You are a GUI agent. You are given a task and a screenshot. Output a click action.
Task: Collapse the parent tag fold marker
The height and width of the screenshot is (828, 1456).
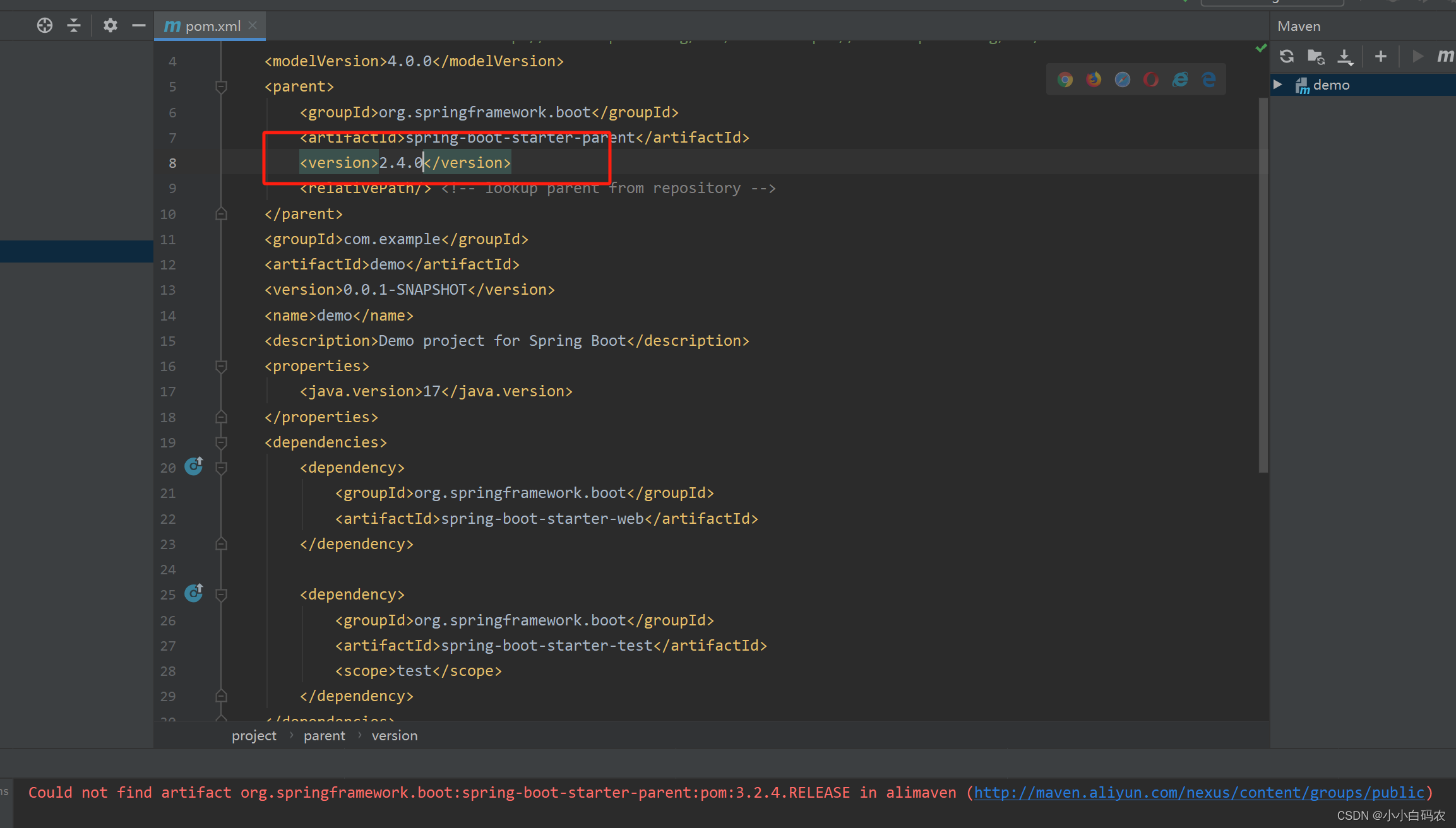(221, 86)
